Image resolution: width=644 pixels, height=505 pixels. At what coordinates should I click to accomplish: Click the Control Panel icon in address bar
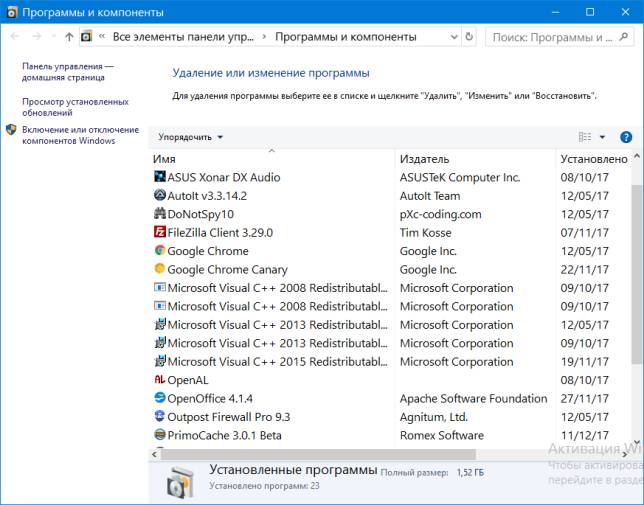pos(86,37)
